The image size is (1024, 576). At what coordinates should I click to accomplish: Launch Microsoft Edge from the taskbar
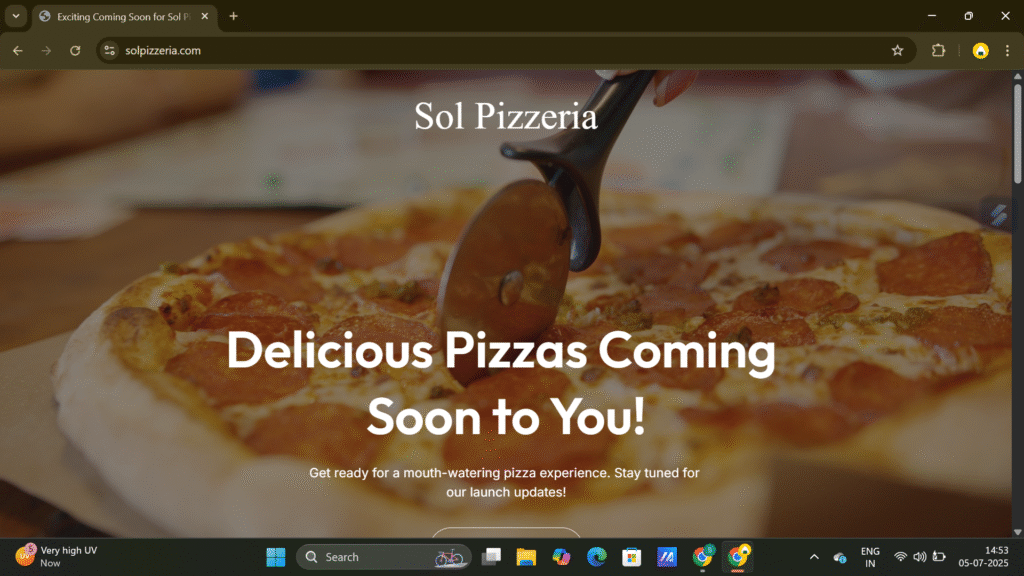pos(596,557)
